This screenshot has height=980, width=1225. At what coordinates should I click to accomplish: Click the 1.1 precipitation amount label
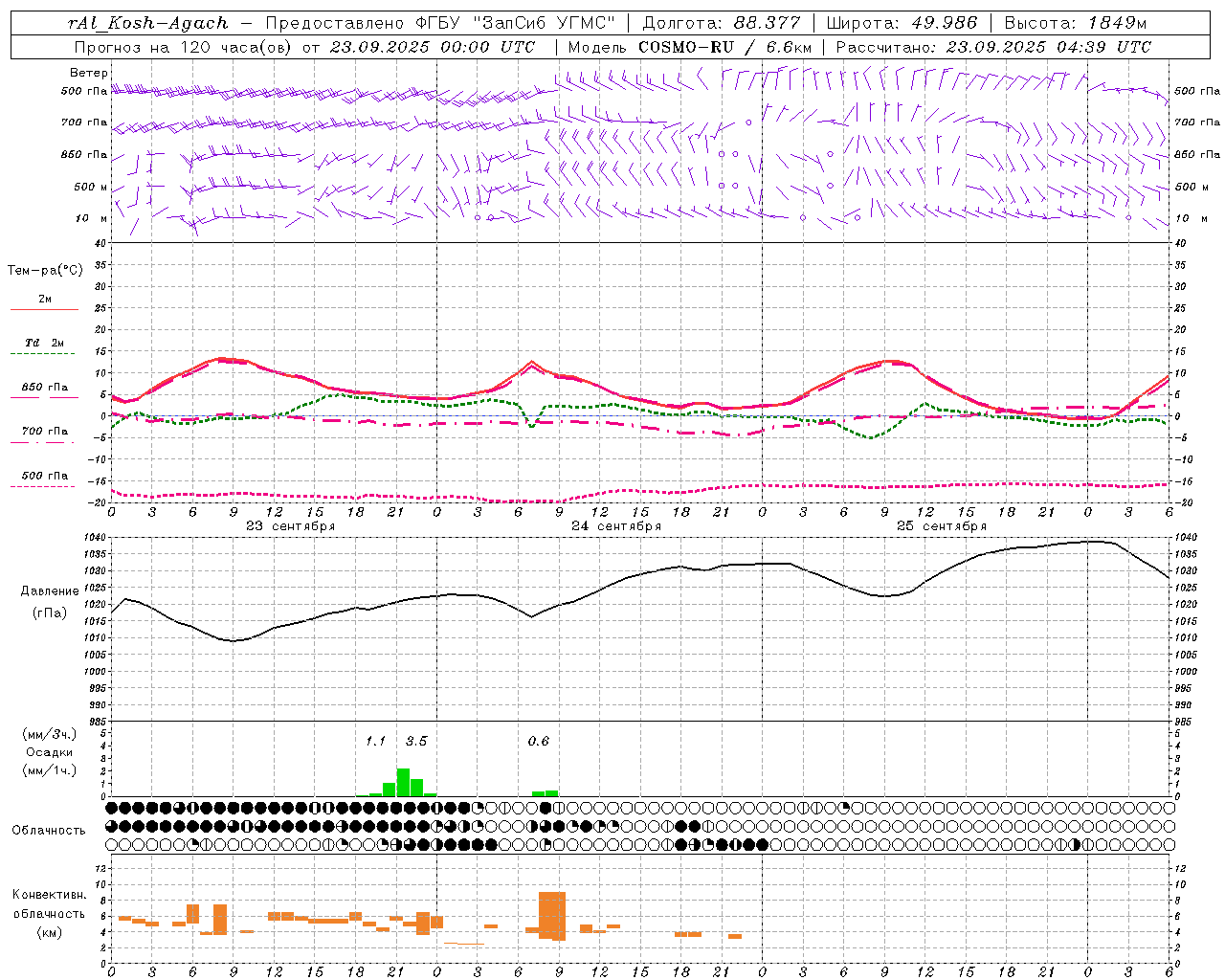pyautogui.click(x=375, y=741)
